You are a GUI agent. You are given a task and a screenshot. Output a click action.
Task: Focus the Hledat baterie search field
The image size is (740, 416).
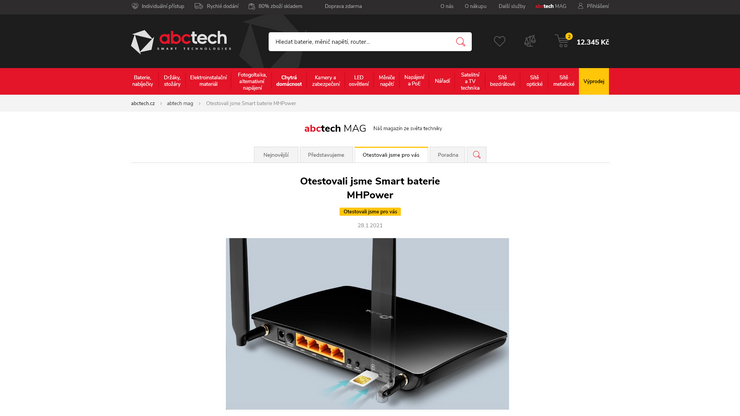[361, 42]
